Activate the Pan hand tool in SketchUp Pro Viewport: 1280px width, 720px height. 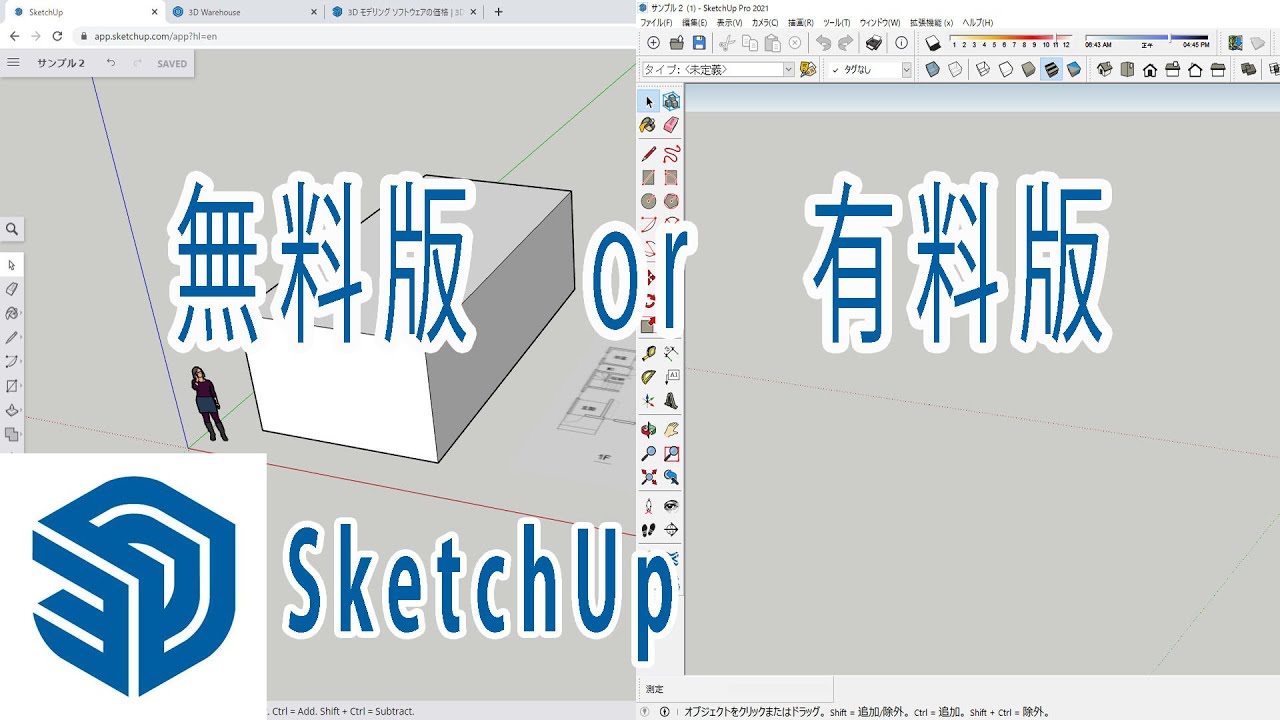click(x=671, y=430)
